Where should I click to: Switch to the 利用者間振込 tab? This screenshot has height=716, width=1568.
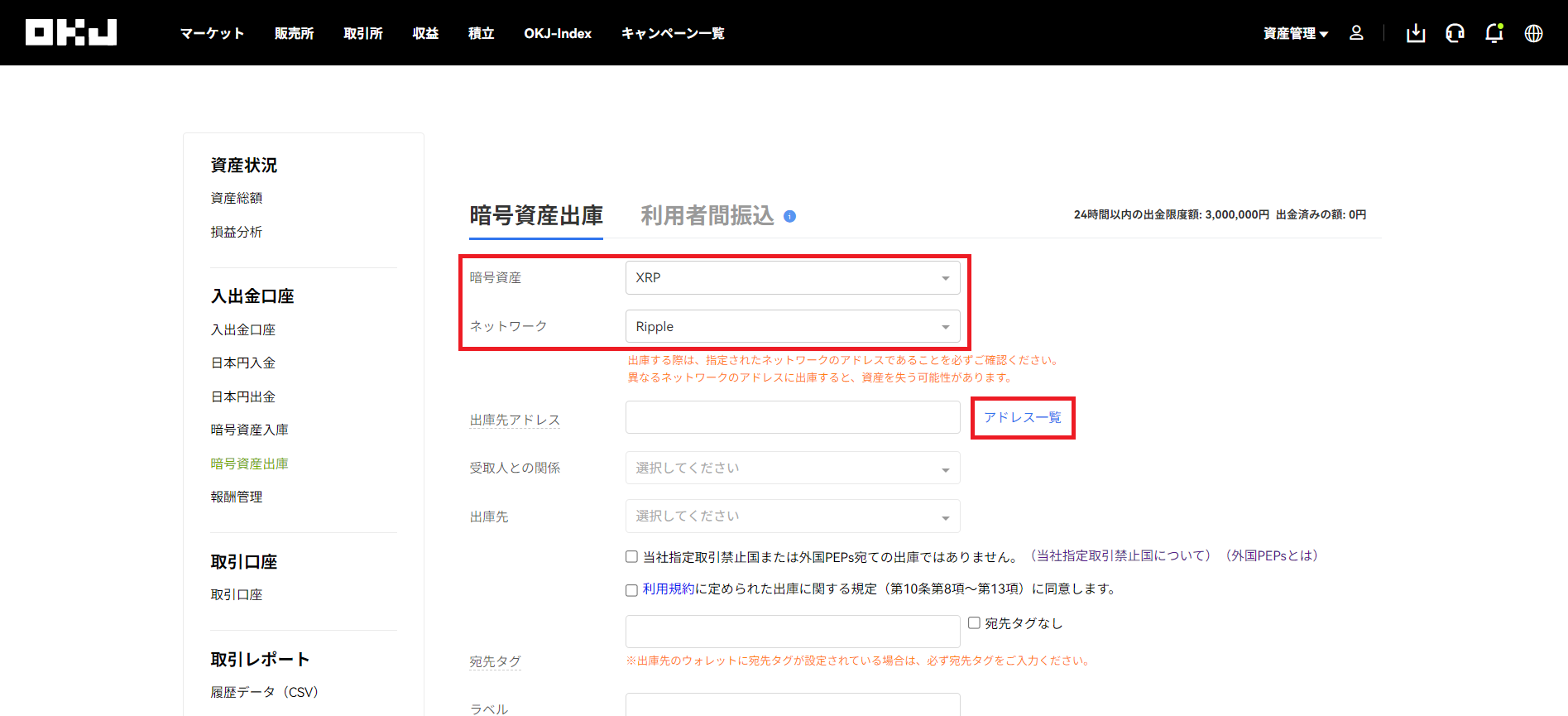click(707, 216)
